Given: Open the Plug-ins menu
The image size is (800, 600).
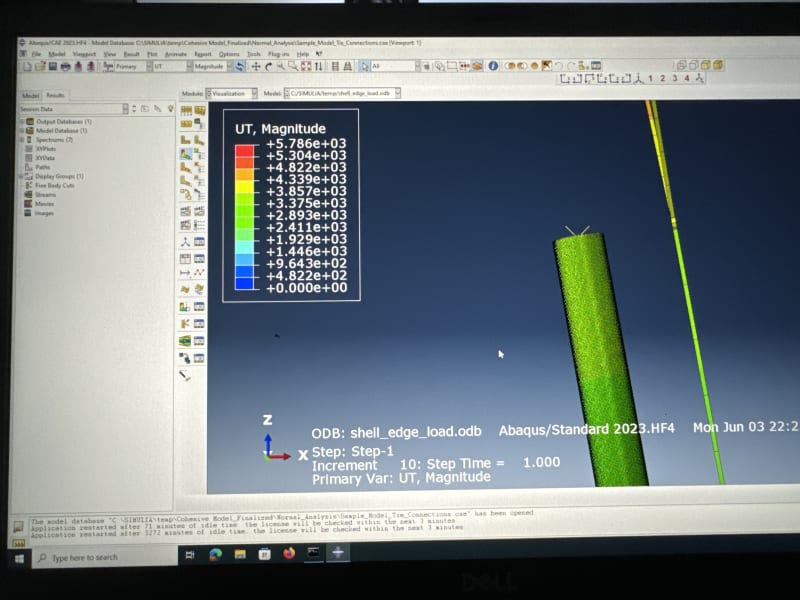Looking at the screenshot, I should click(279, 54).
